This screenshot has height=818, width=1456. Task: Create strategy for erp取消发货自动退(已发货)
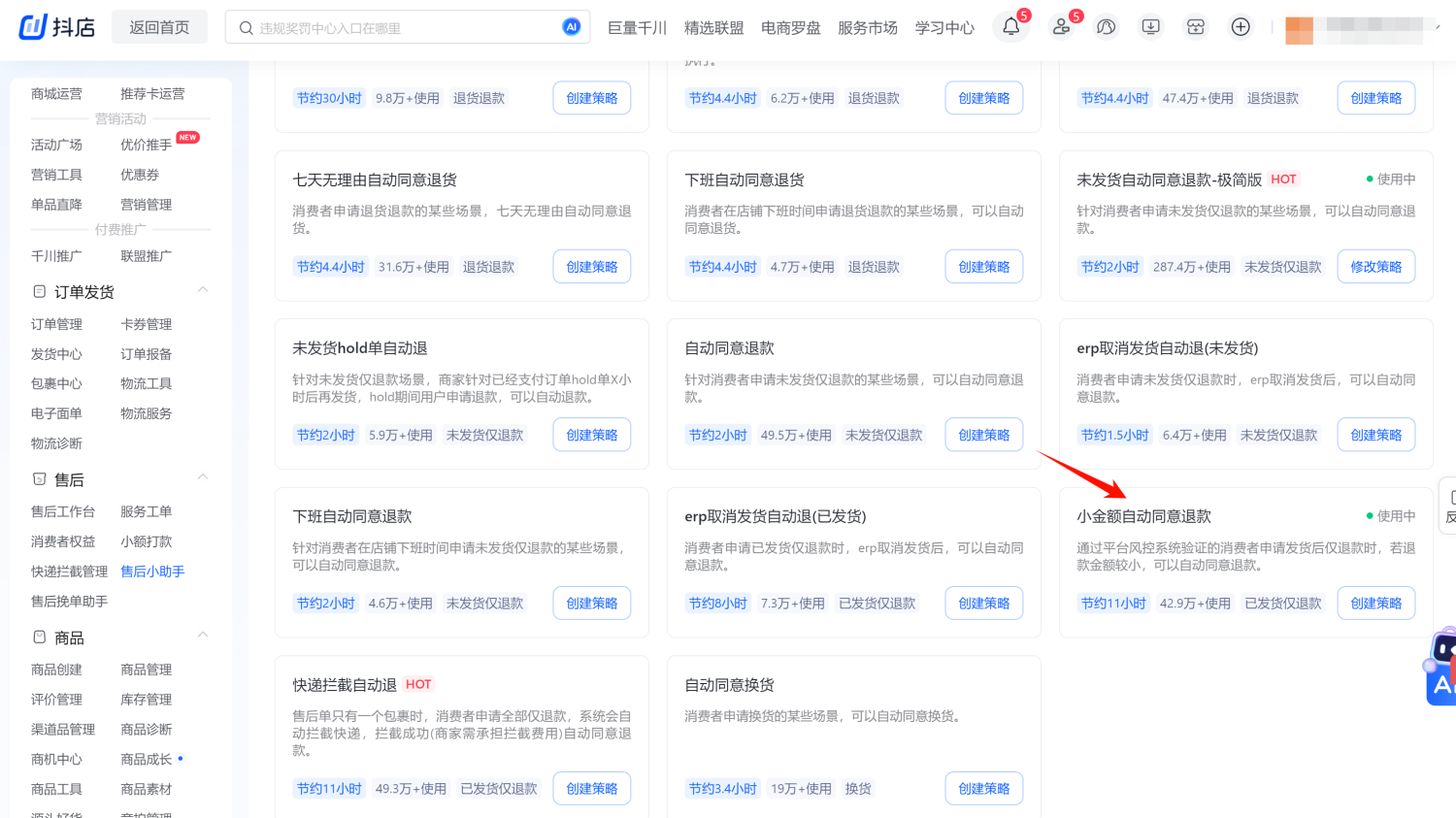(x=984, y=604)
